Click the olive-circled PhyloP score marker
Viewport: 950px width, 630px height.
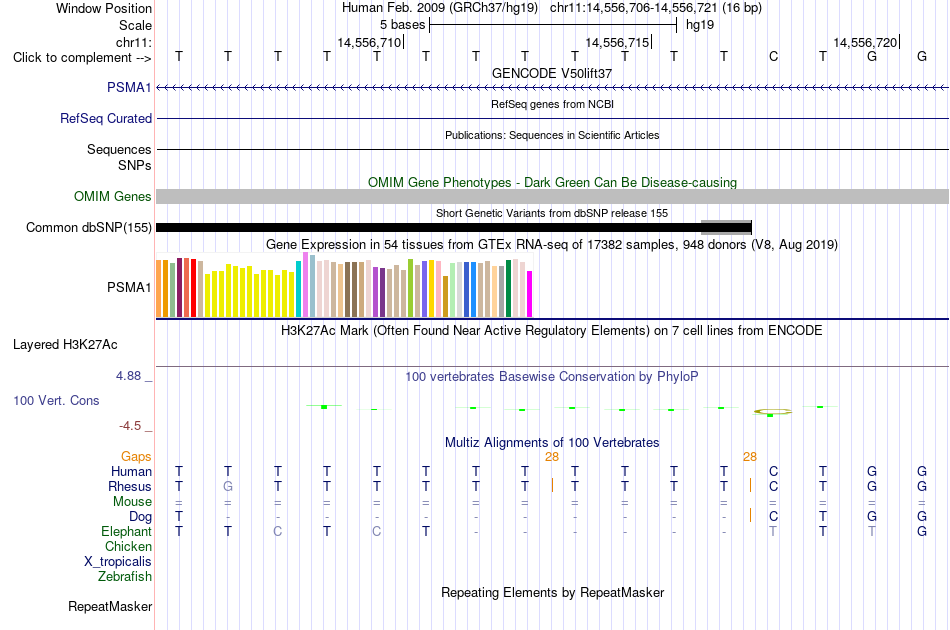pos(772,412)
